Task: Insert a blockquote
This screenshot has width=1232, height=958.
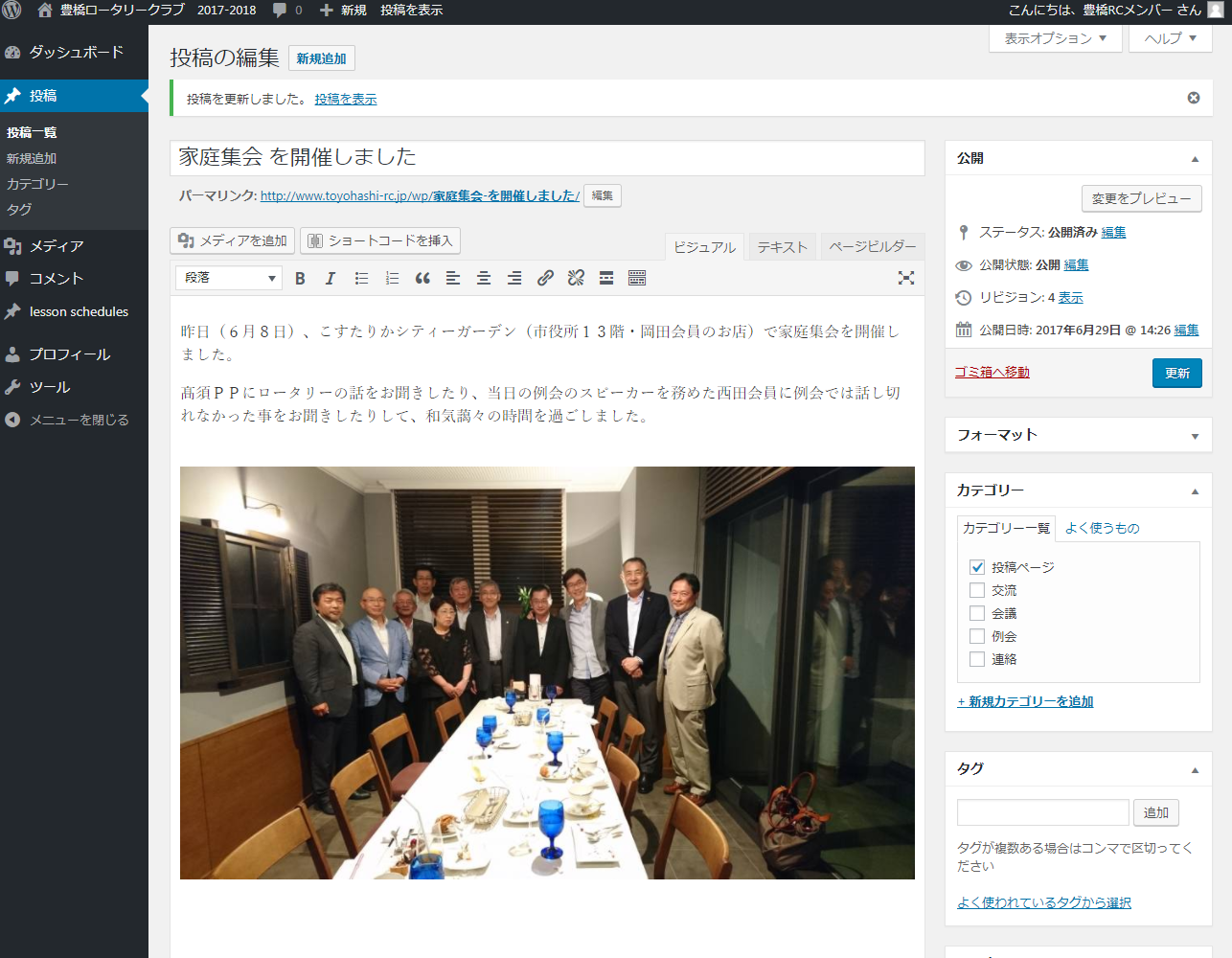Action: pos(422,278)
